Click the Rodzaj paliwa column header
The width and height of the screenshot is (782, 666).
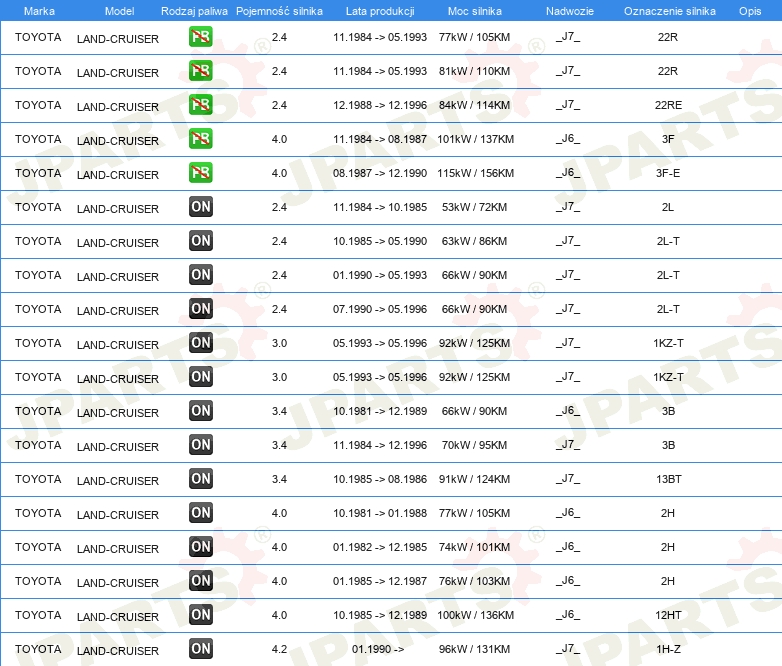(194, 10)
